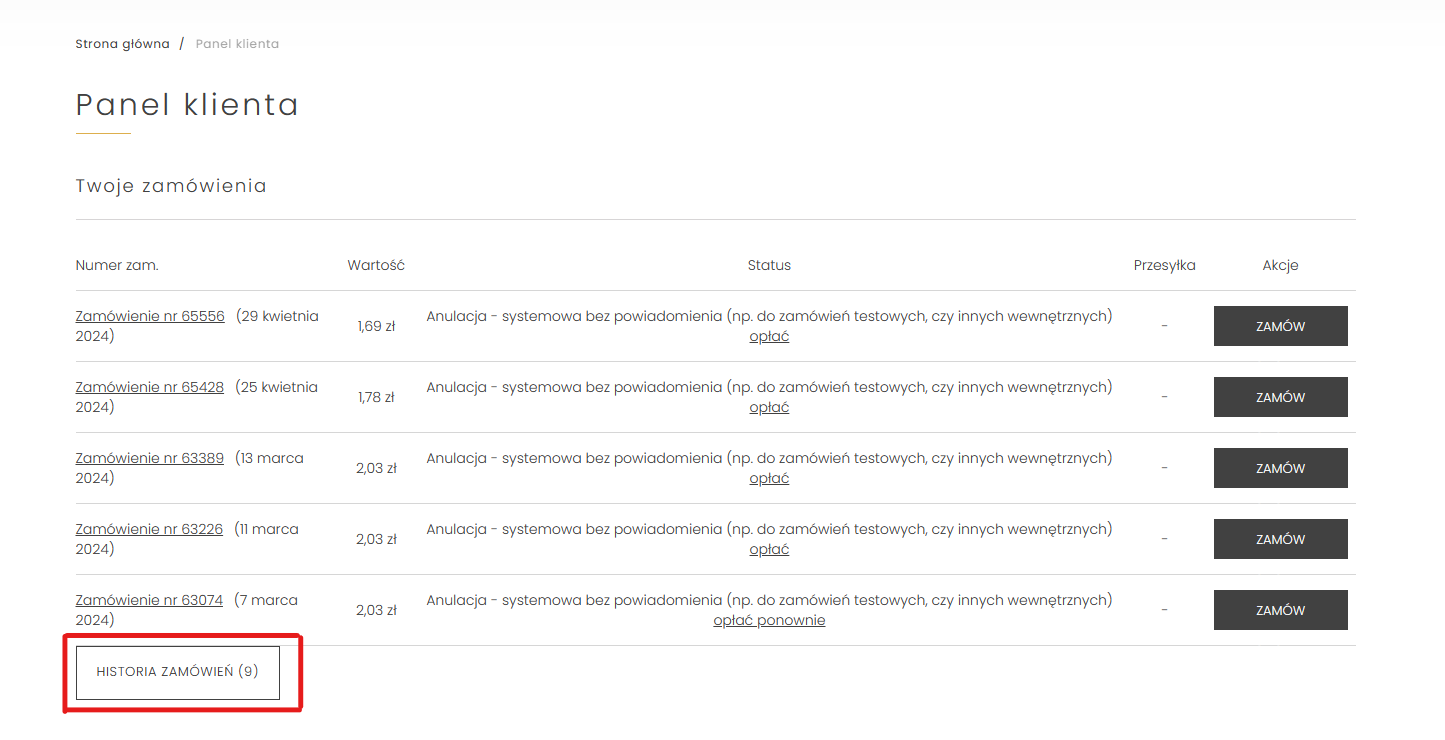Click opłać ponownie for order 63074
Image resolution: width=1445 pixels, height=740 pixels.
[769, 620]
